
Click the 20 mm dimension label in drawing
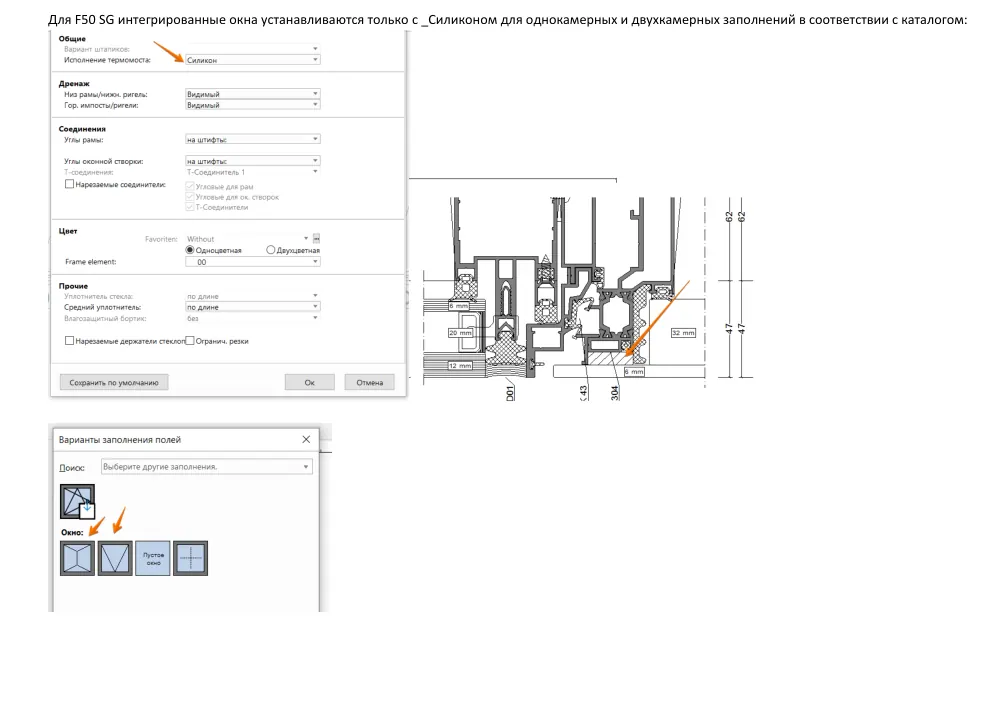pos(460,333)
